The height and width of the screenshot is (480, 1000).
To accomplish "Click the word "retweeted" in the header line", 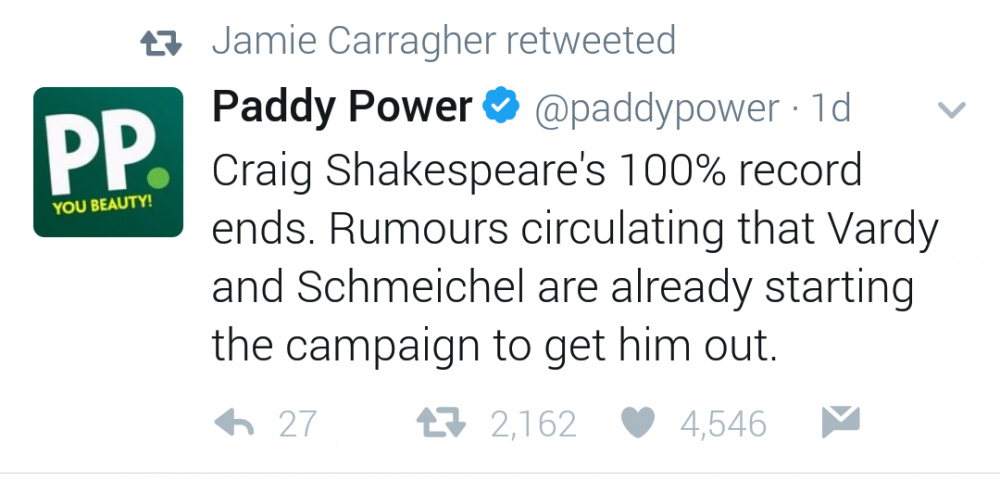I will 590,40.
